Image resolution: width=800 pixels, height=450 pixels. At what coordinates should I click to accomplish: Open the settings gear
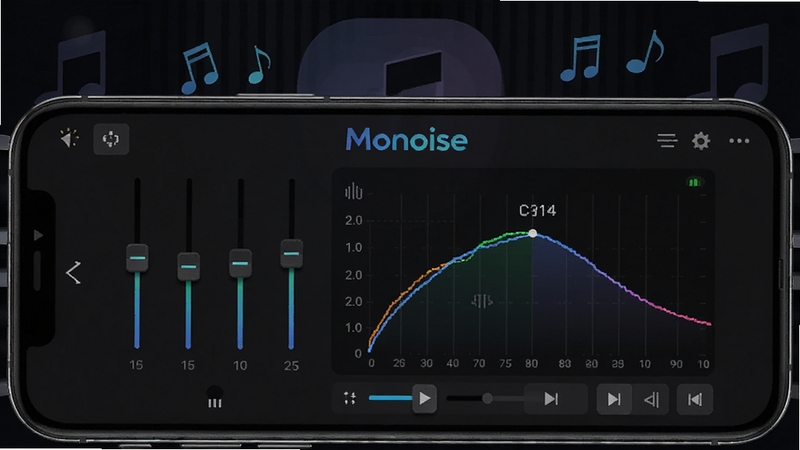[701, 141]
